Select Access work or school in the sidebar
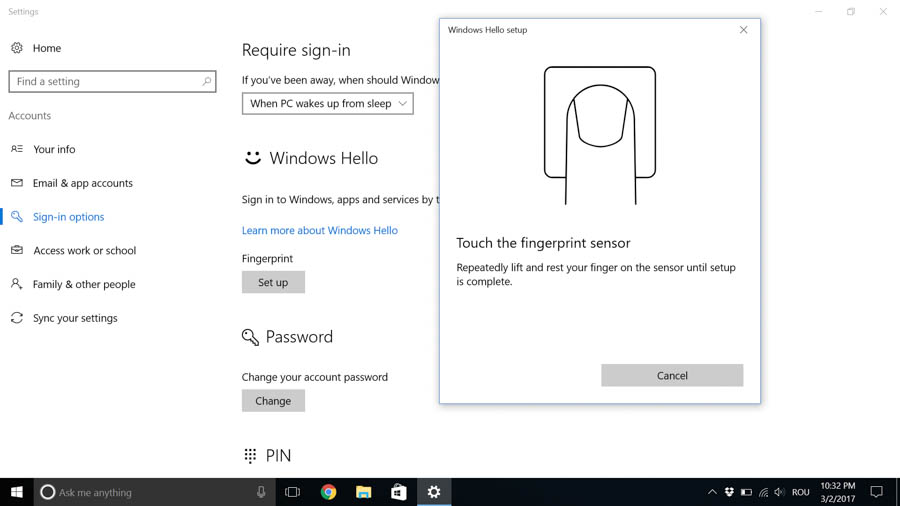900x506 pixels. coord(84,250)
